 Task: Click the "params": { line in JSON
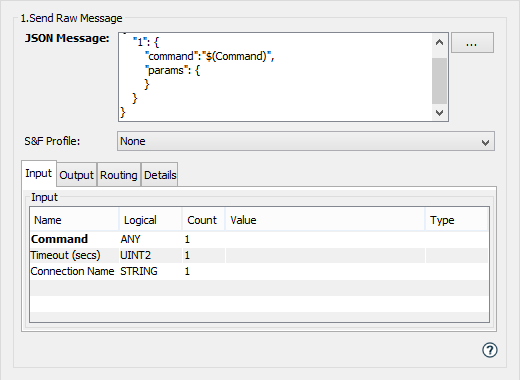pos(172,70)
